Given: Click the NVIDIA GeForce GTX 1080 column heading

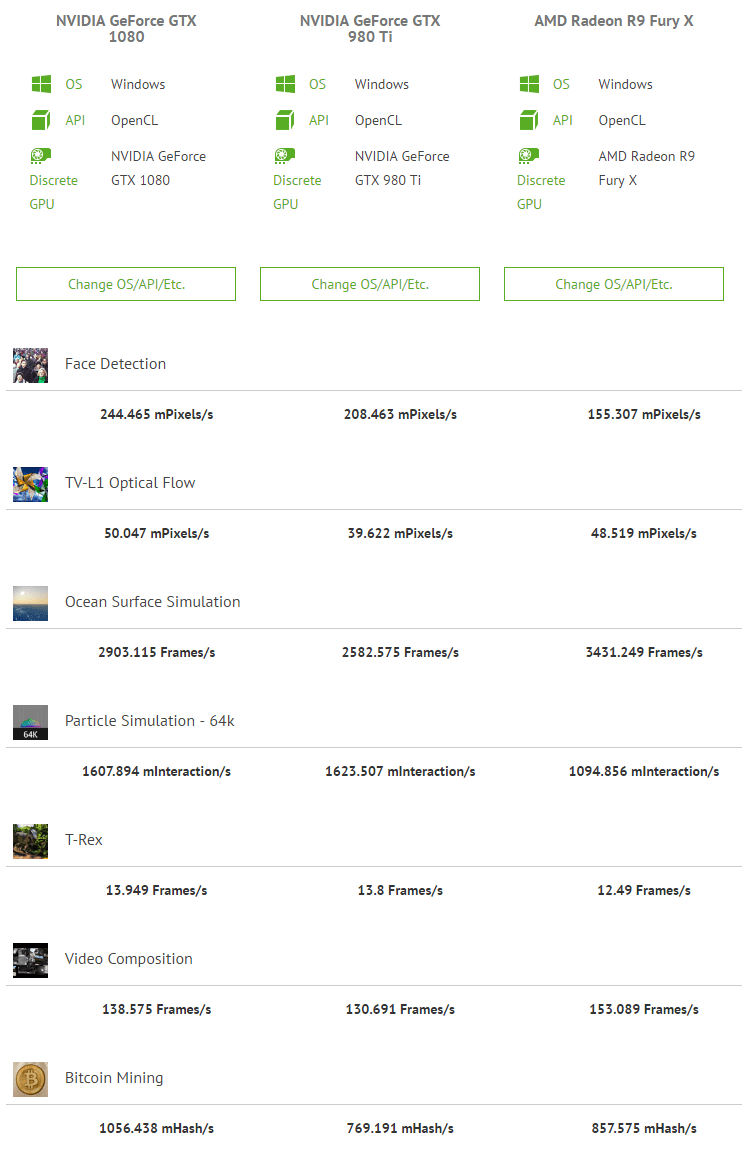Looking at the screenshot, I should (126, 29).
